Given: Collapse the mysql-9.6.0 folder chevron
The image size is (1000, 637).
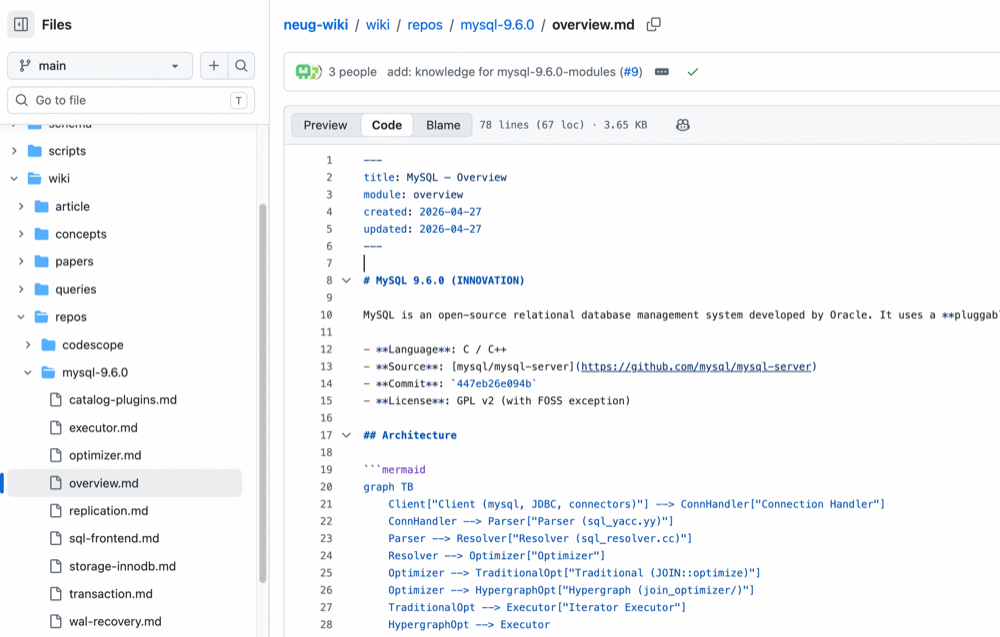Looking at the screenshot, I should 28,372.
